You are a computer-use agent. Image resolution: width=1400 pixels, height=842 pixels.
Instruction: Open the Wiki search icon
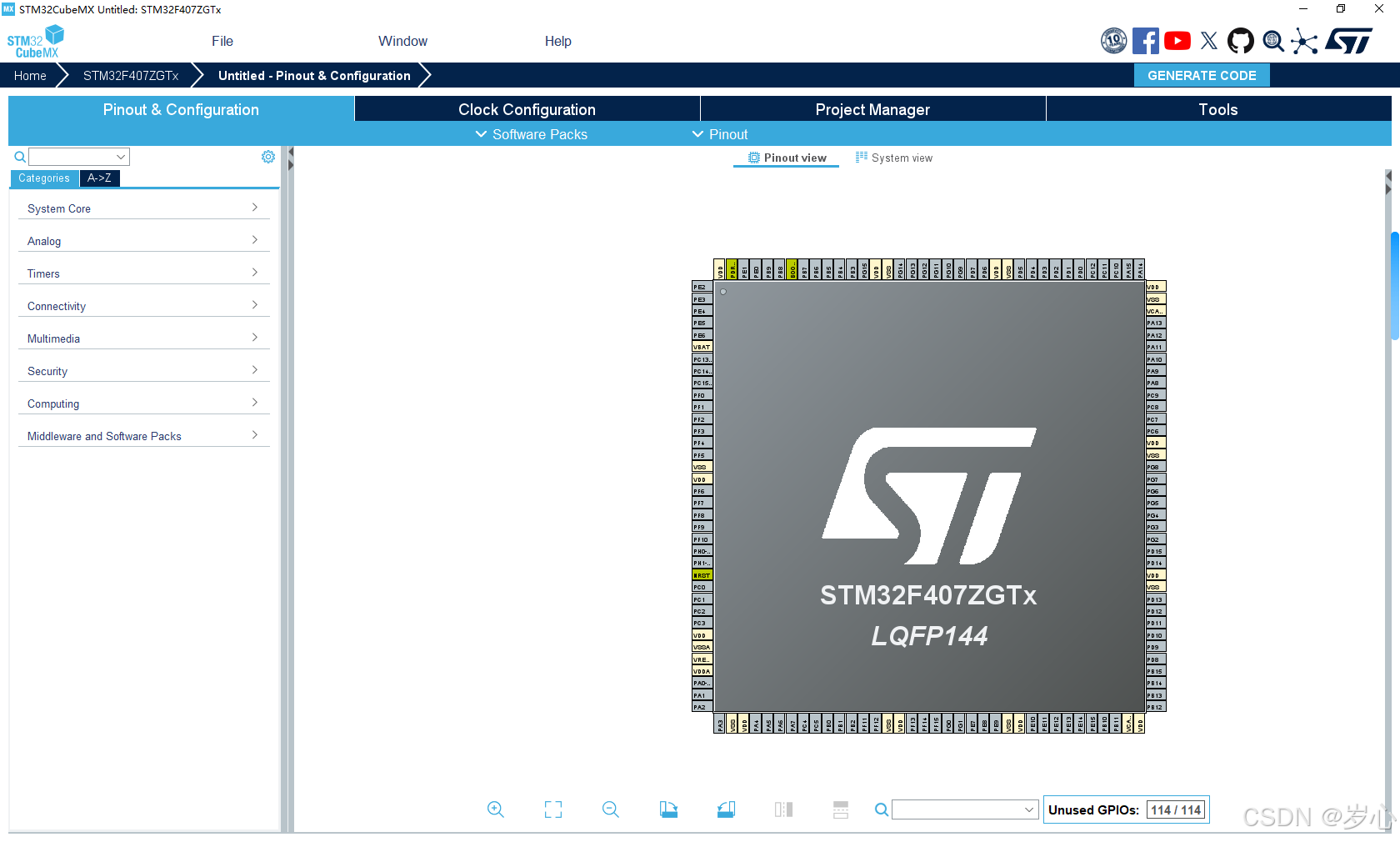click(1273, 41)
